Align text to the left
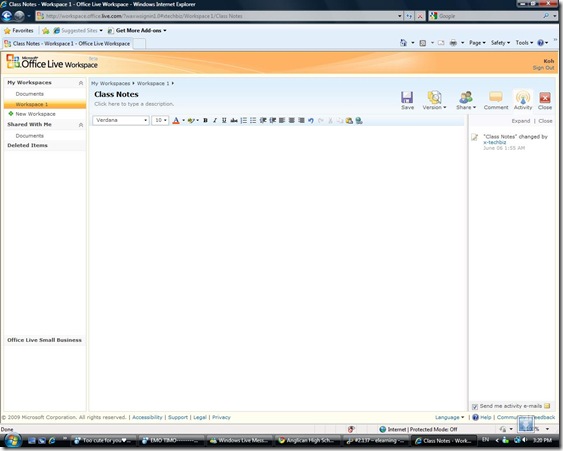Screen dimensions: 563x451 coord(282,120)
